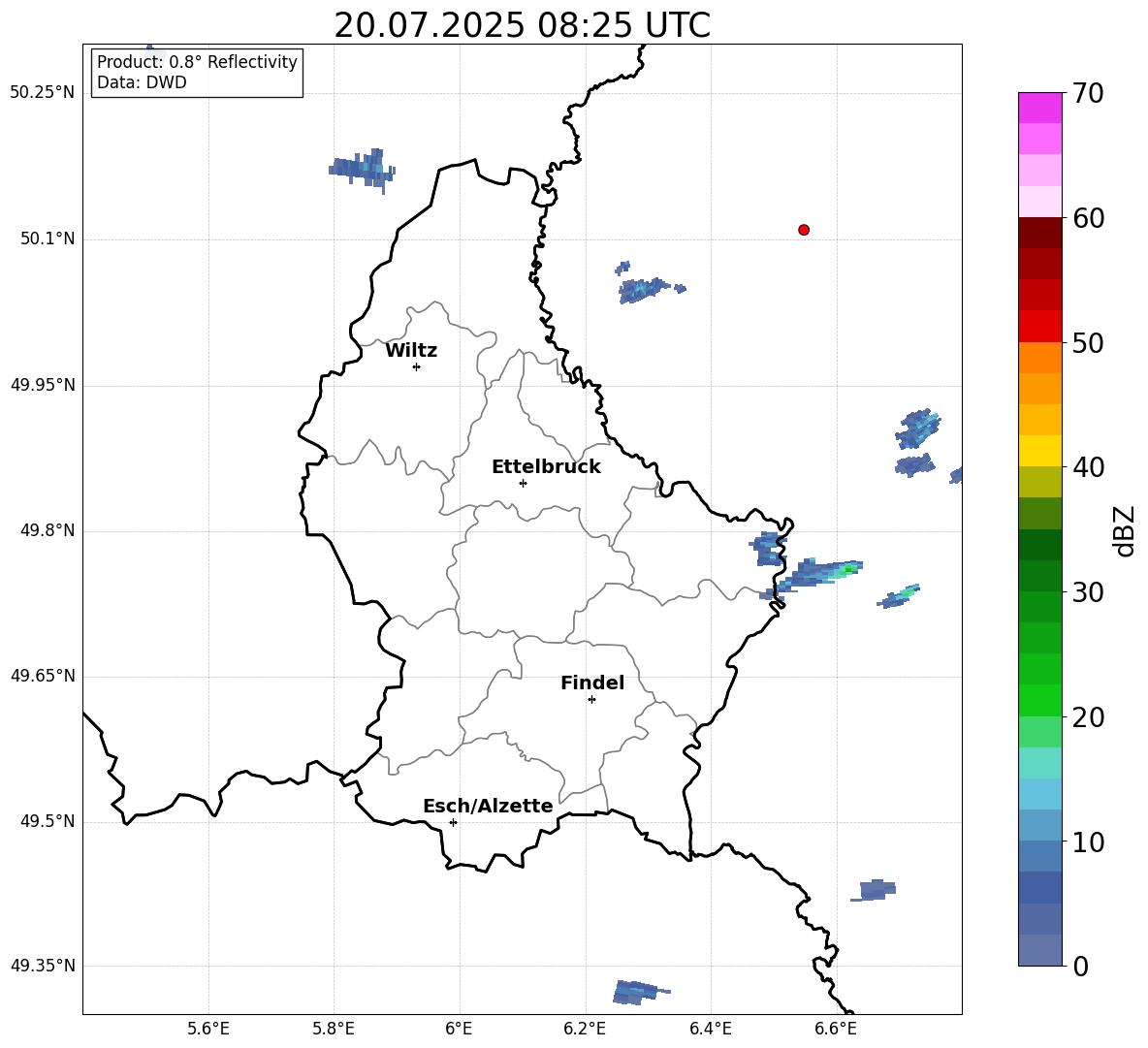The height and width of the screenshot is (1048, 1148).
Task: Click the radar echo northwest of Wiltz
Action: (363, 170)
